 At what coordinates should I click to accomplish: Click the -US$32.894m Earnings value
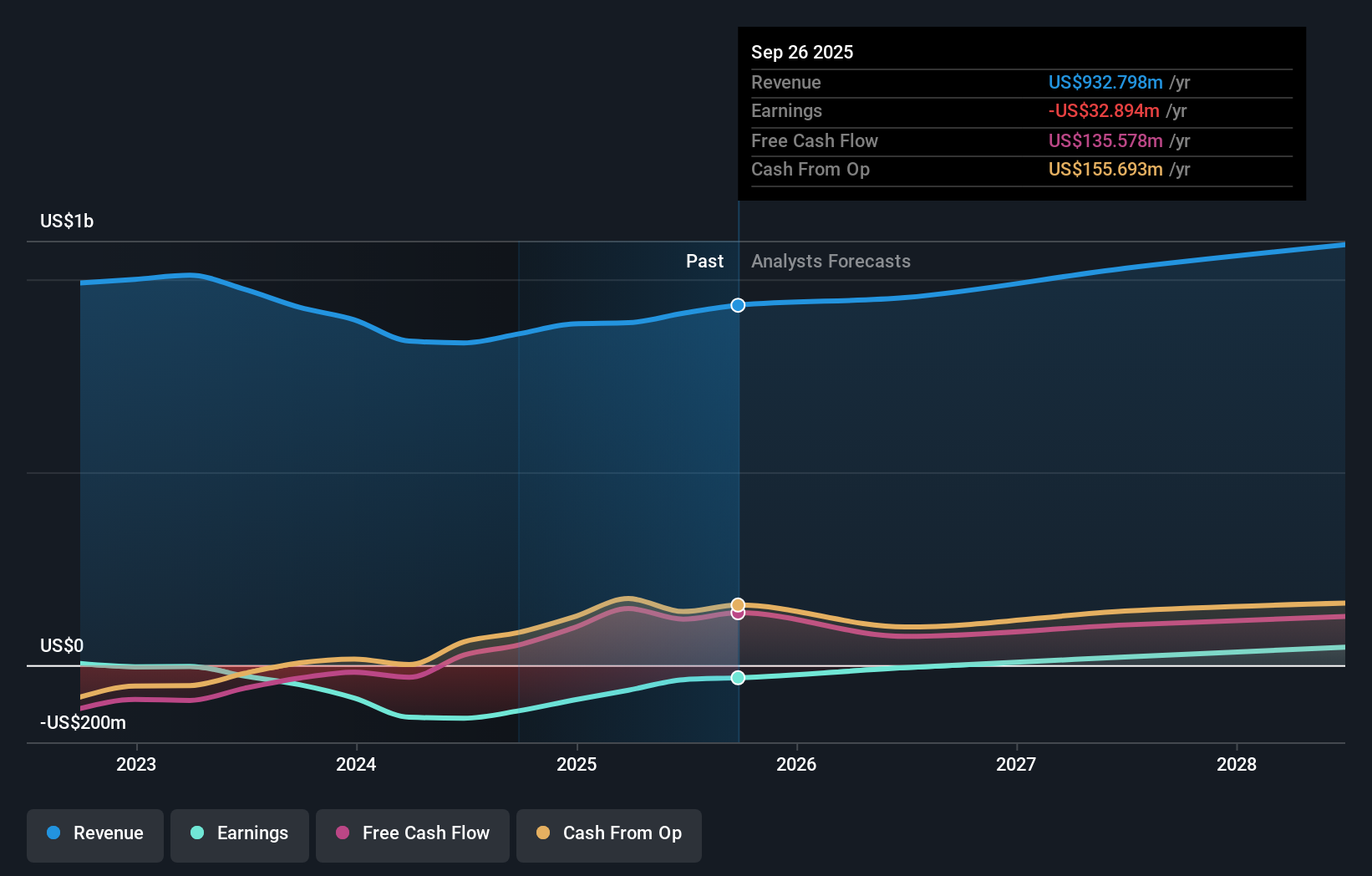click(1104, 110)
